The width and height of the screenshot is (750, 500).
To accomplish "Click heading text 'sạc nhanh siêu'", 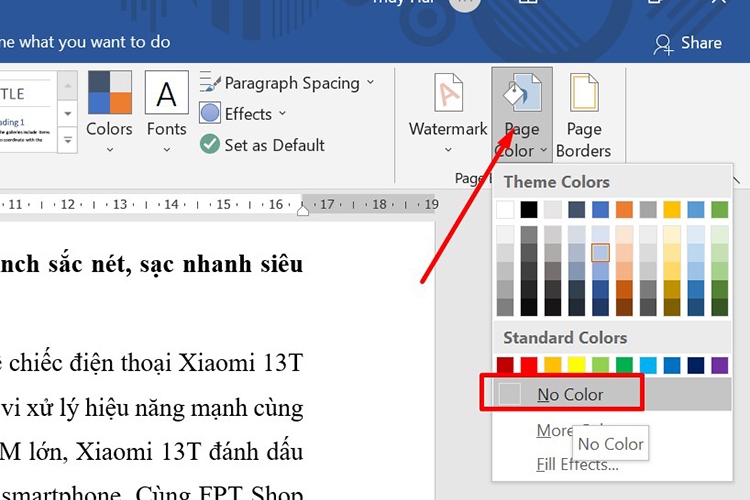I will [x=221, y=264].
